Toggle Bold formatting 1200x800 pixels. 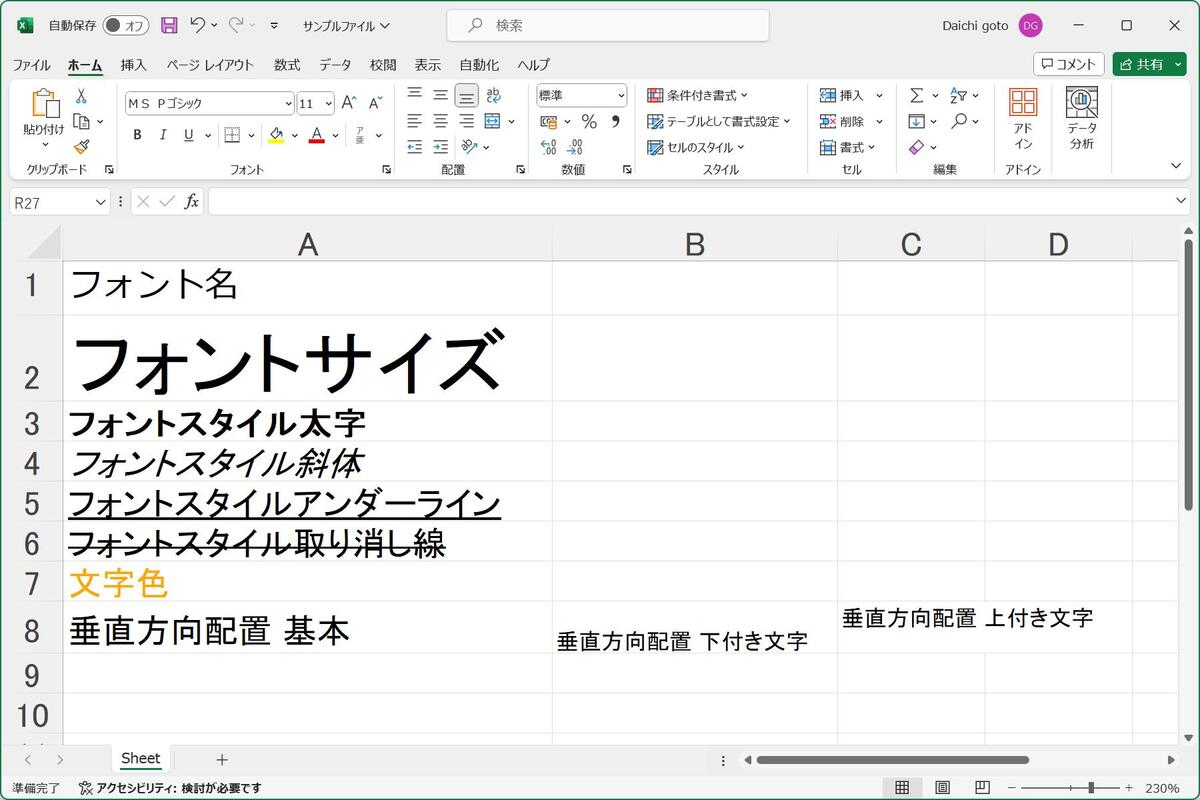coord(137,135)
